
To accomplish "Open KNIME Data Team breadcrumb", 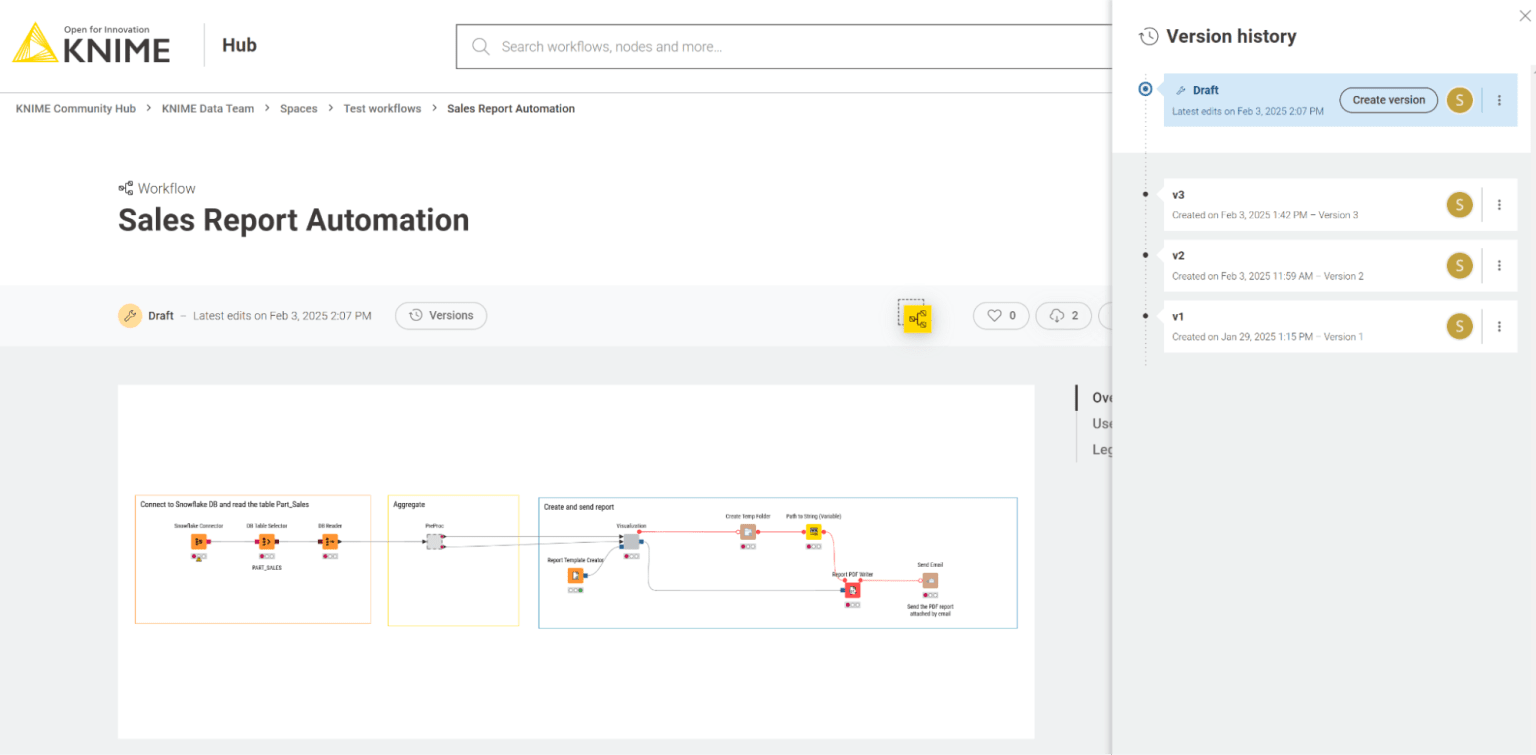I will point(208,108).
